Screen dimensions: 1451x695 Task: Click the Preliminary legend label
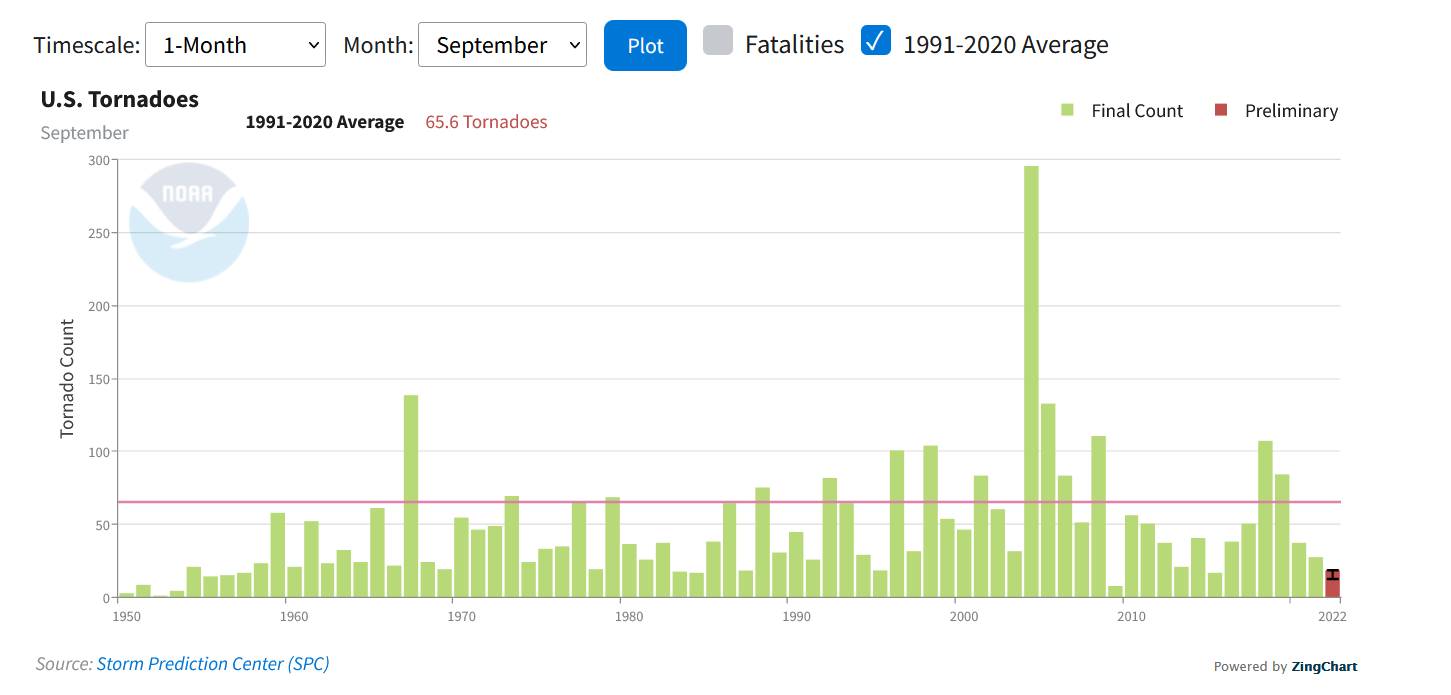point(1291,111)
